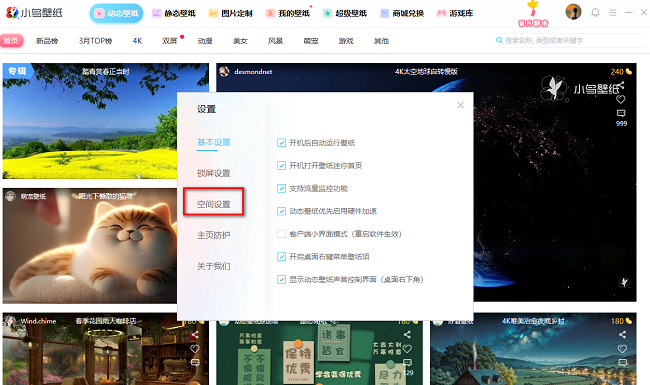Open the 超级壁纸 tab
Image resolution: width=650 pixels, height=385 pixels.
click(345, 13)
